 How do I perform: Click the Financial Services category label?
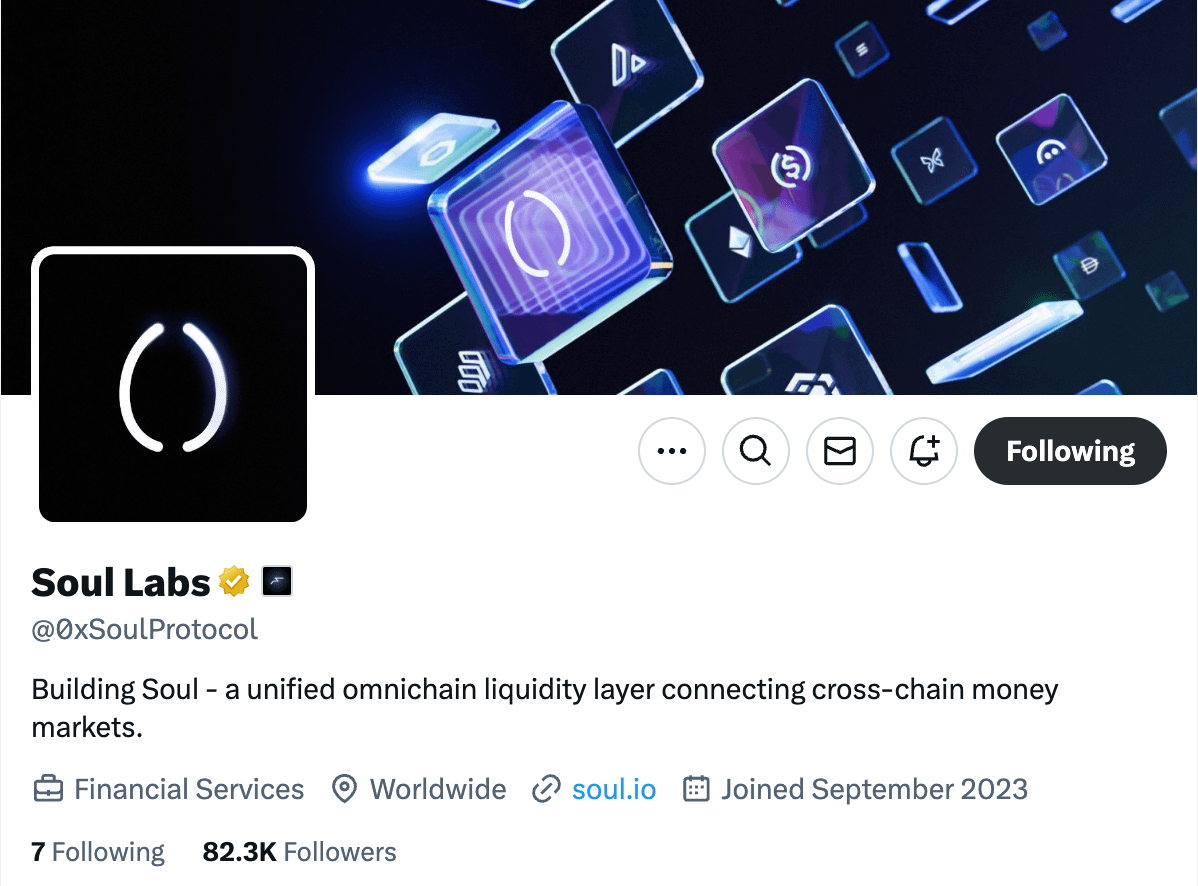point(189,789)
